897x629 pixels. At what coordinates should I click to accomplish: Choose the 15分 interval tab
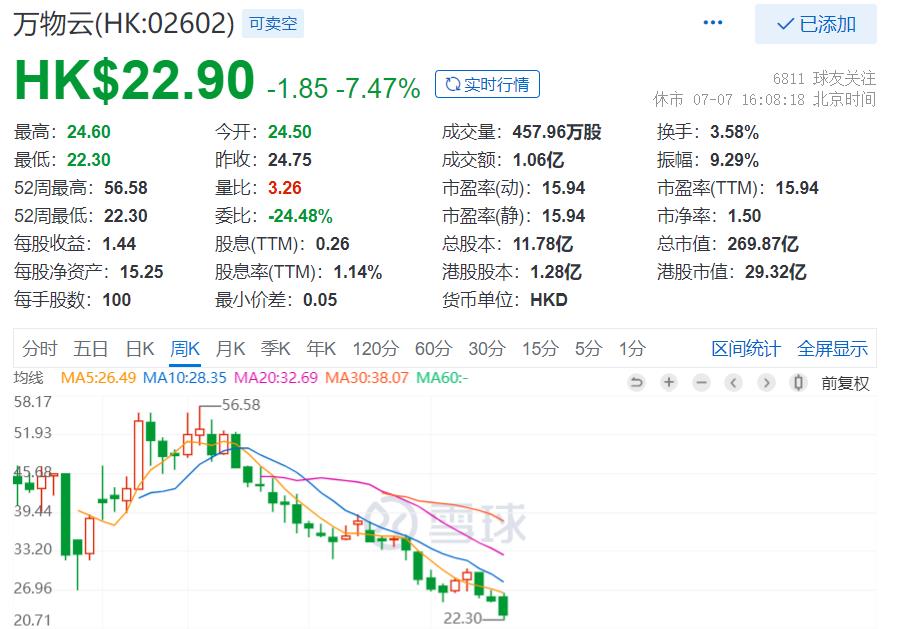(x=540, y=348)
